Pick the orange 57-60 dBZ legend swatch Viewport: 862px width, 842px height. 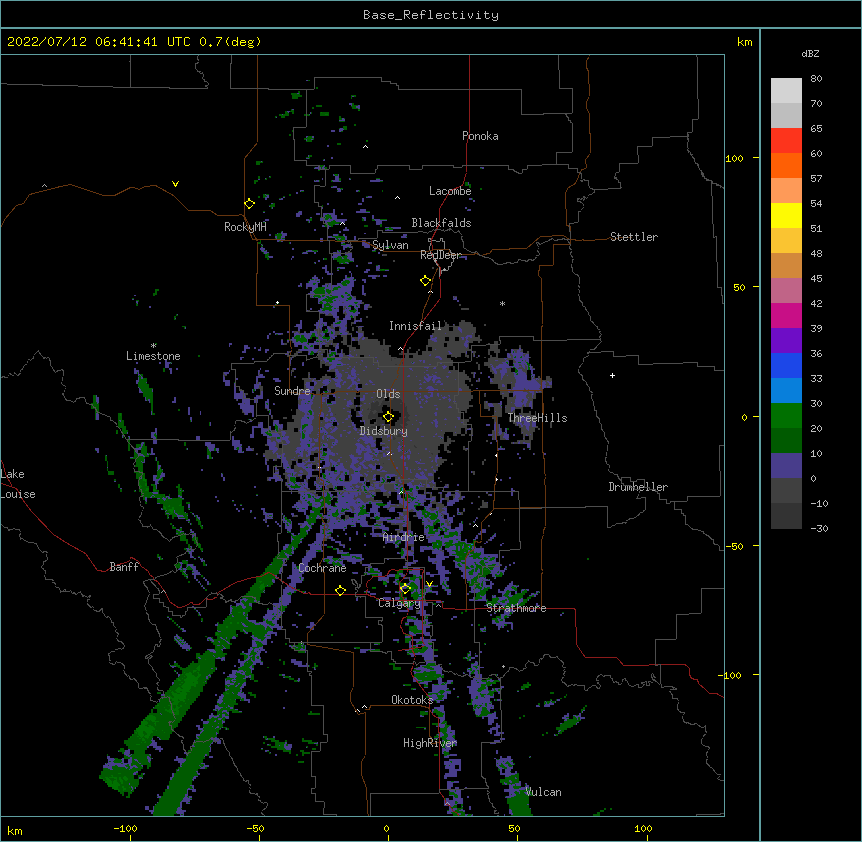coord(786,165)
